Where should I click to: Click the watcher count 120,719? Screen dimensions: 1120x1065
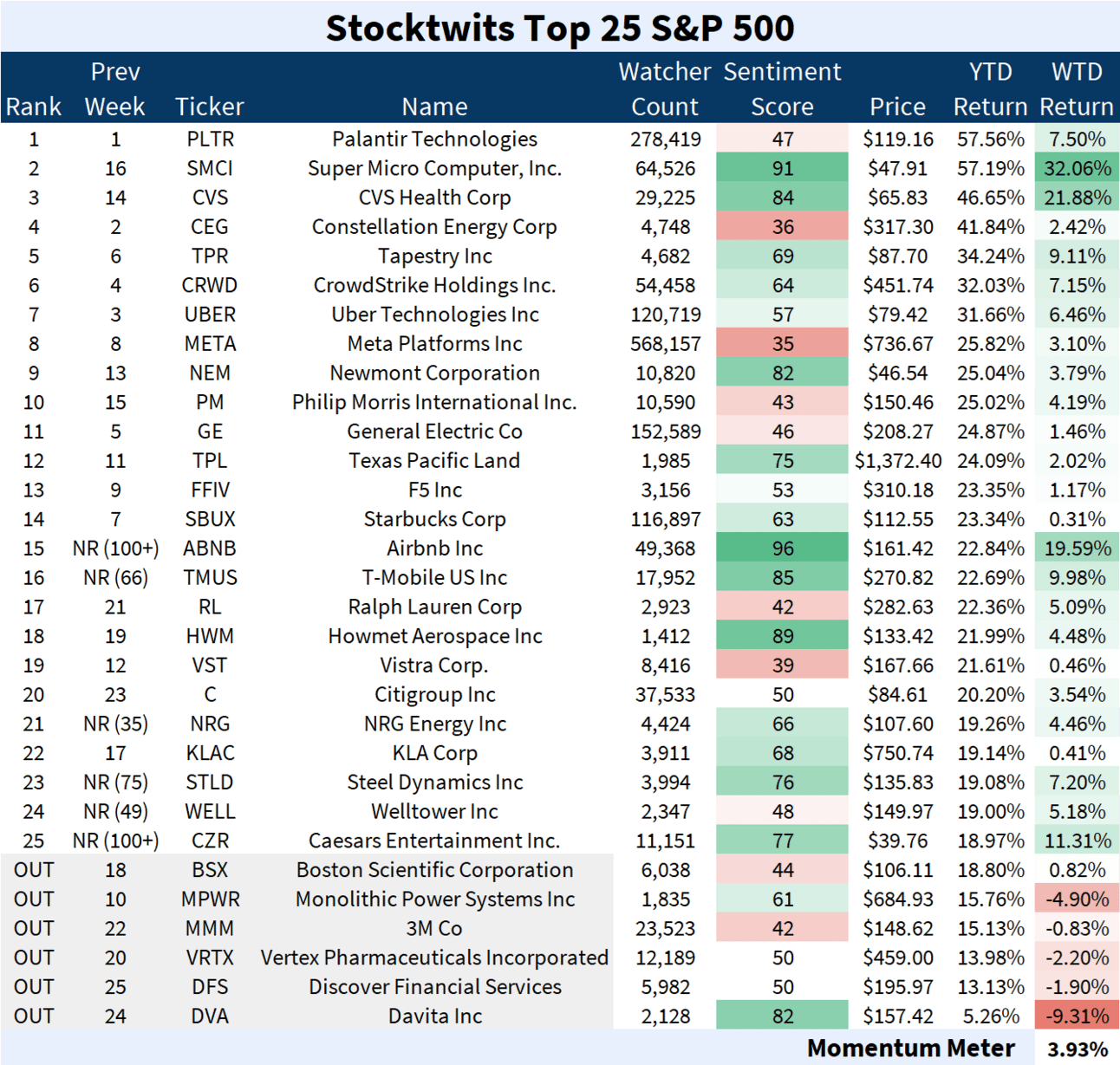(x=665, y=315)
